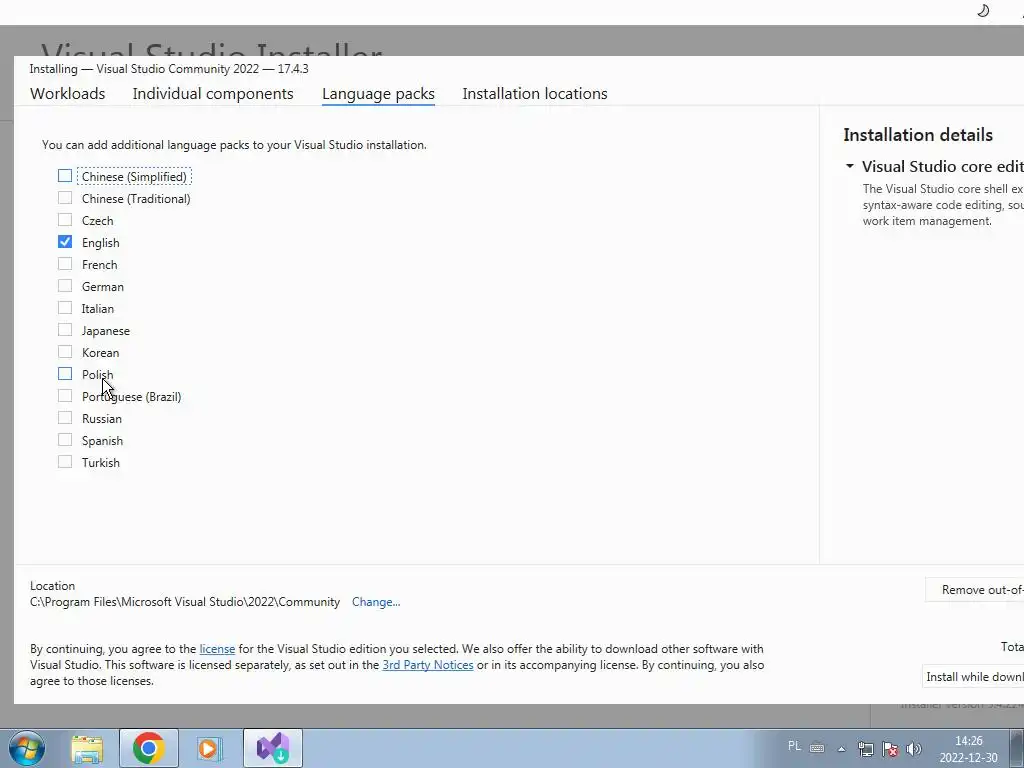Open the license link

point(217,649)
